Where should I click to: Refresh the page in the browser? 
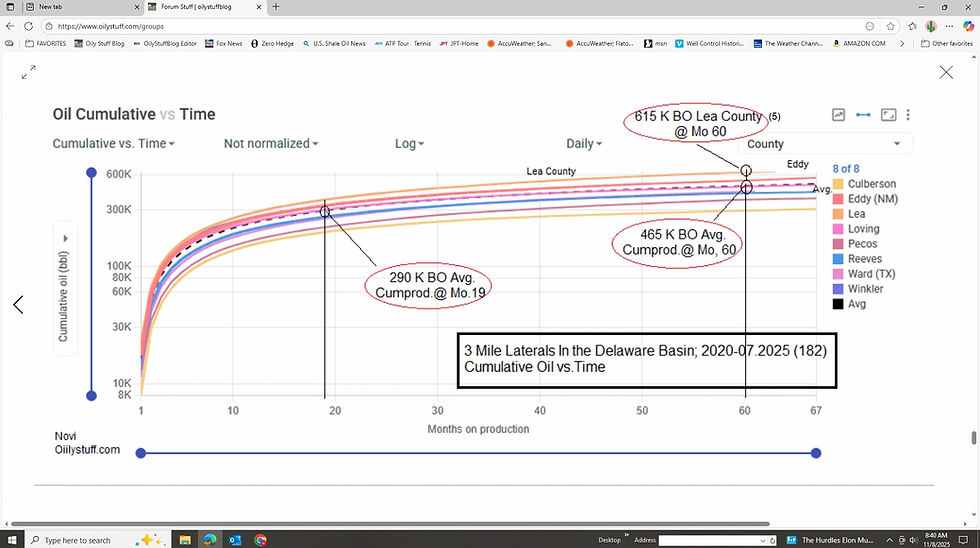pyautogui.click(x=28, y=26)
